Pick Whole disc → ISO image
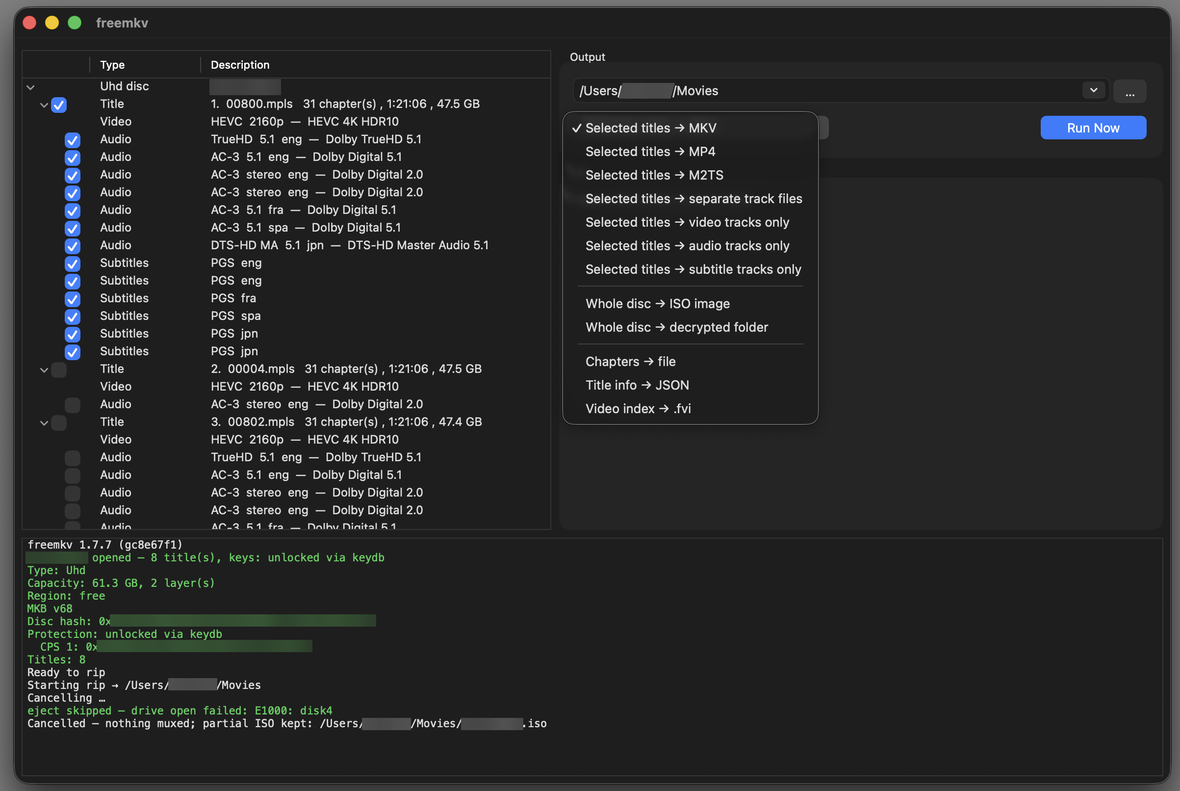The image size is (1180, 791). coord(690,303)
